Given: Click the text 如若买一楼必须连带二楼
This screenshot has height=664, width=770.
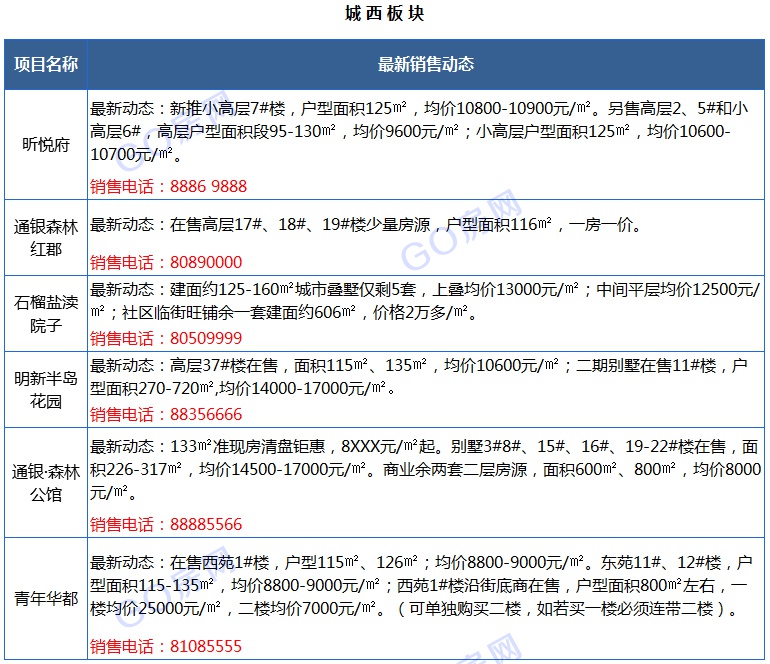Looking at the screenshot, I should 625,609.
